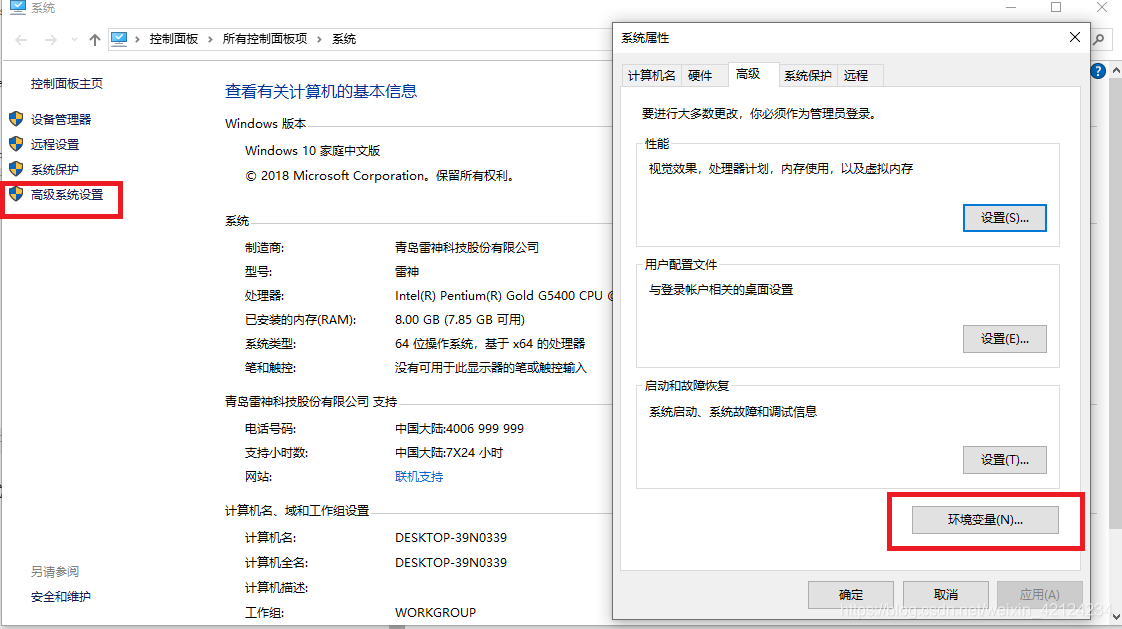Viewport: 1122px width, 629px height.
Task: Open performance 设置(S)... button
Action: pos(1005,218)
